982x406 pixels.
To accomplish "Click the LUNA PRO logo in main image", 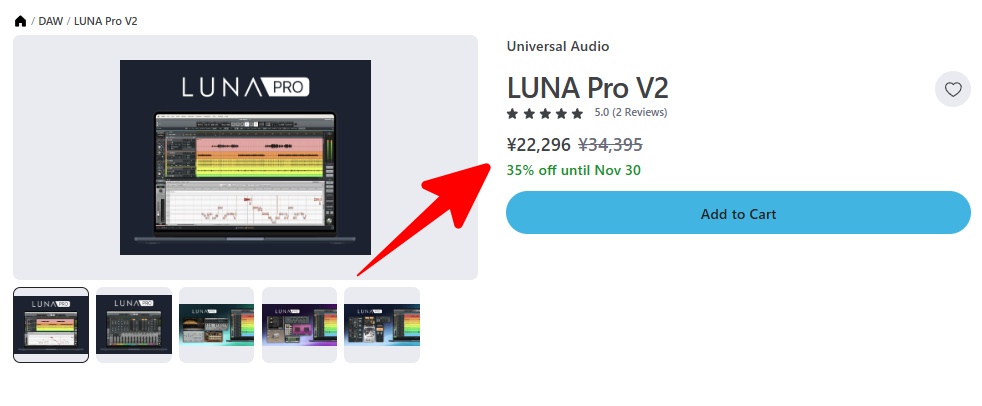I will coord(246,87).
